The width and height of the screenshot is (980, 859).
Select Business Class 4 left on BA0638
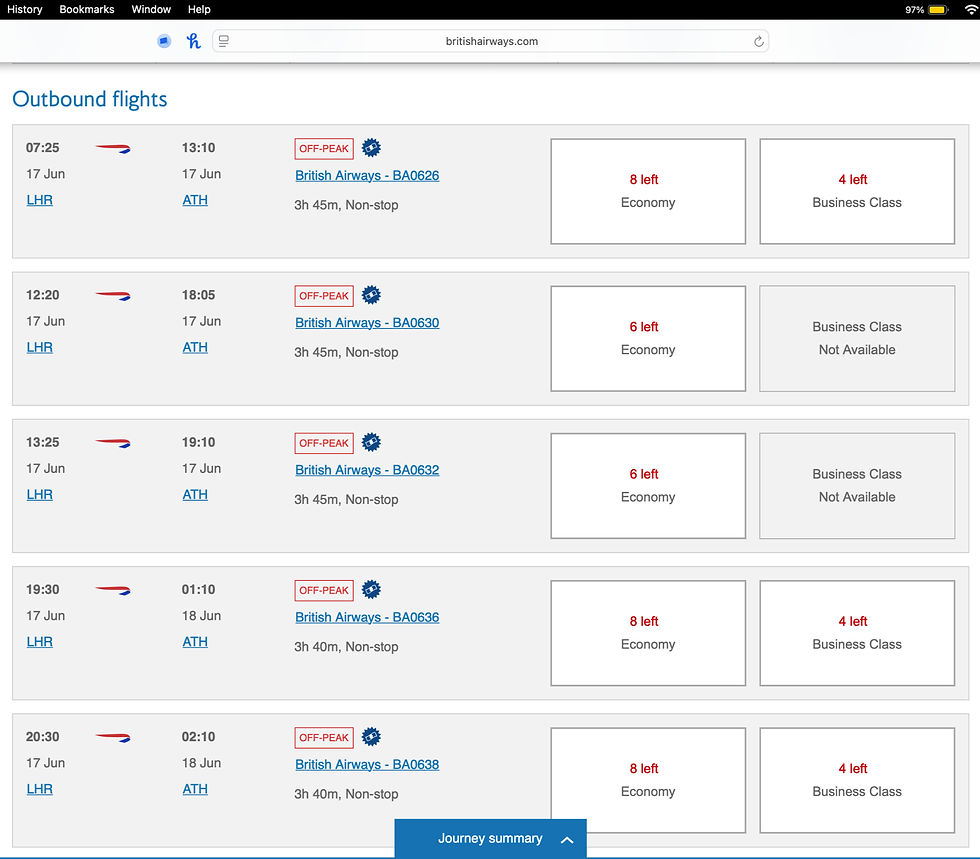click(x=857, y=780)
